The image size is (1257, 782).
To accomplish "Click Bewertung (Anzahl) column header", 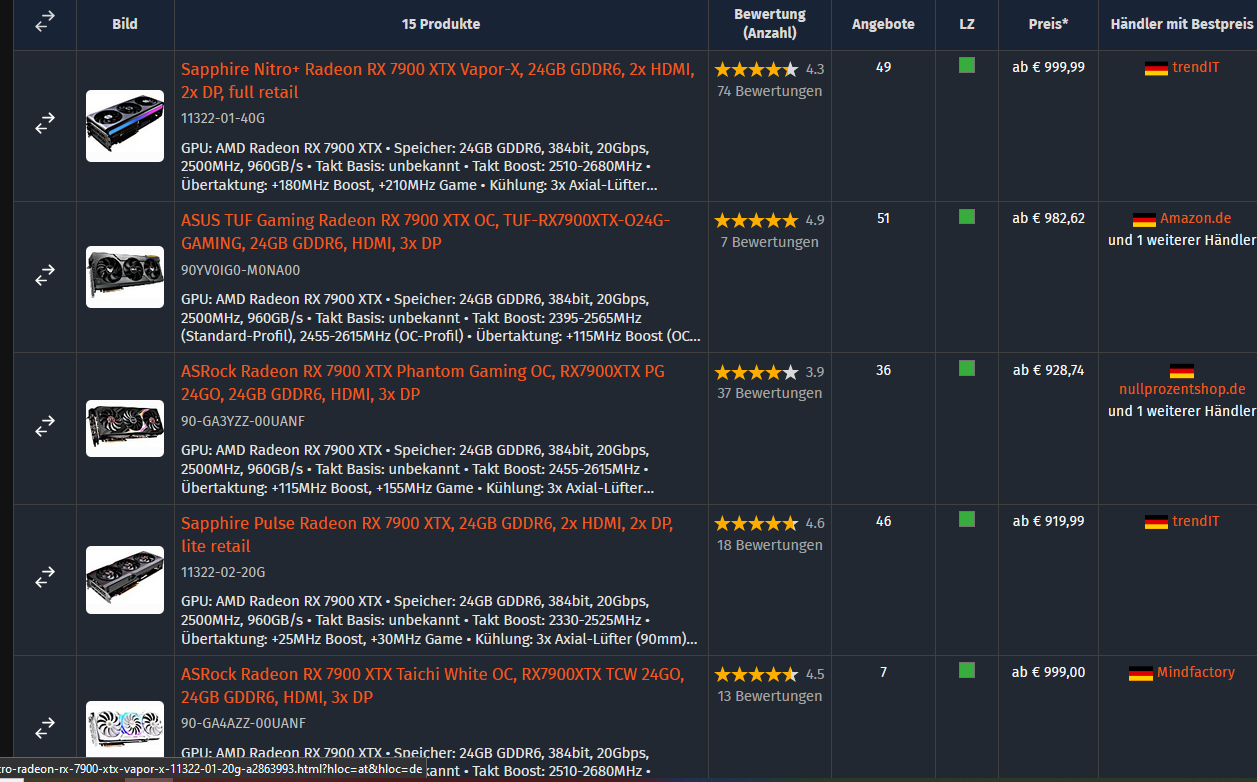I will click(769, 24).
